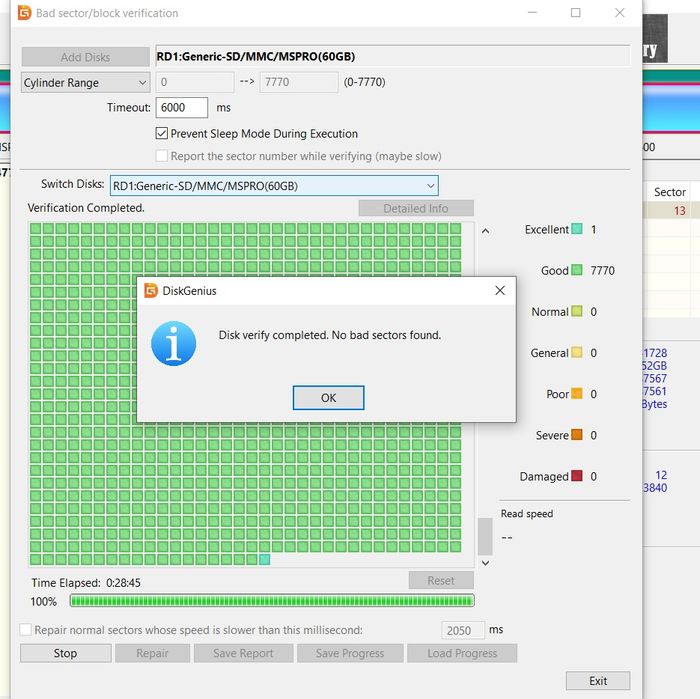Open the Cylinder Range dropdown
Screen dimensions: 700x699
[x=86, y=83]
